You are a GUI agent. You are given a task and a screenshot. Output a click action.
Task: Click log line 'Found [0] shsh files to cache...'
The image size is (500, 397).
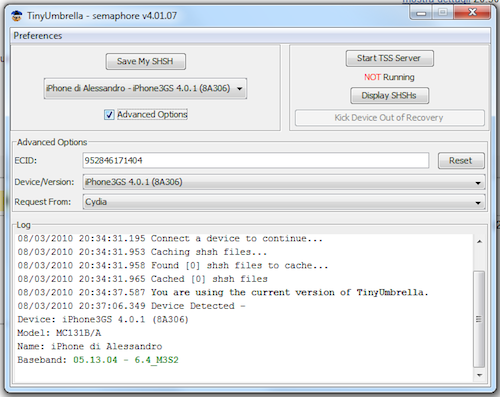pyautogui.click(x=173, y=266)
